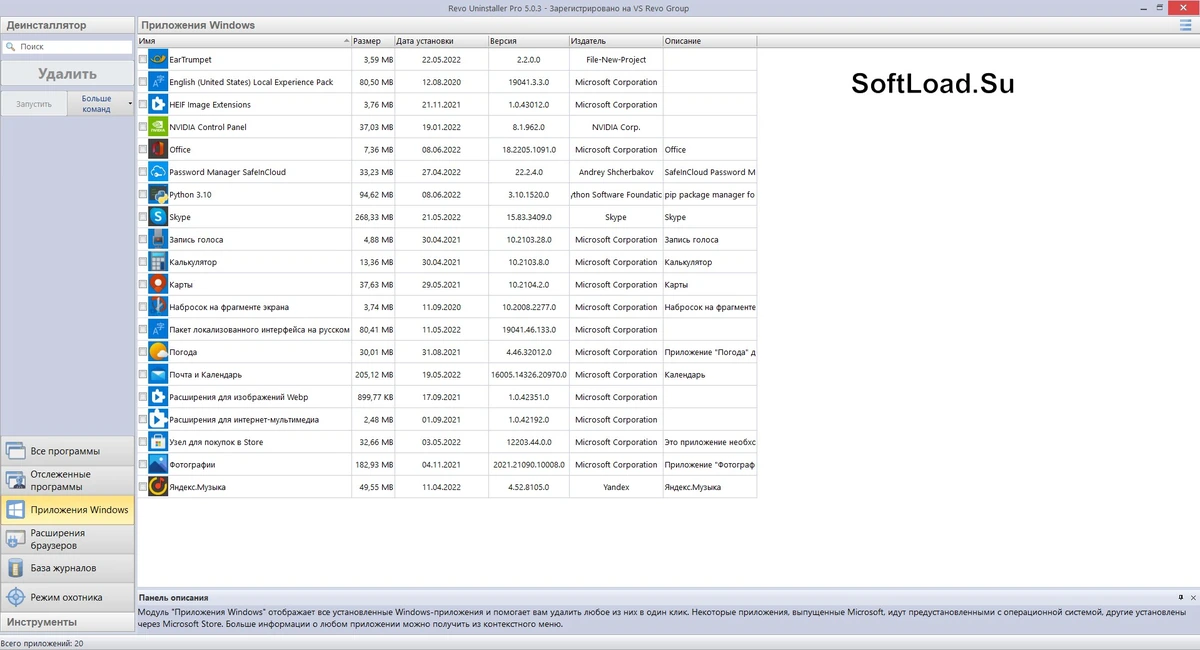
Task: Open the view options menu icon at top right
Action: [x=1186, y=25]
